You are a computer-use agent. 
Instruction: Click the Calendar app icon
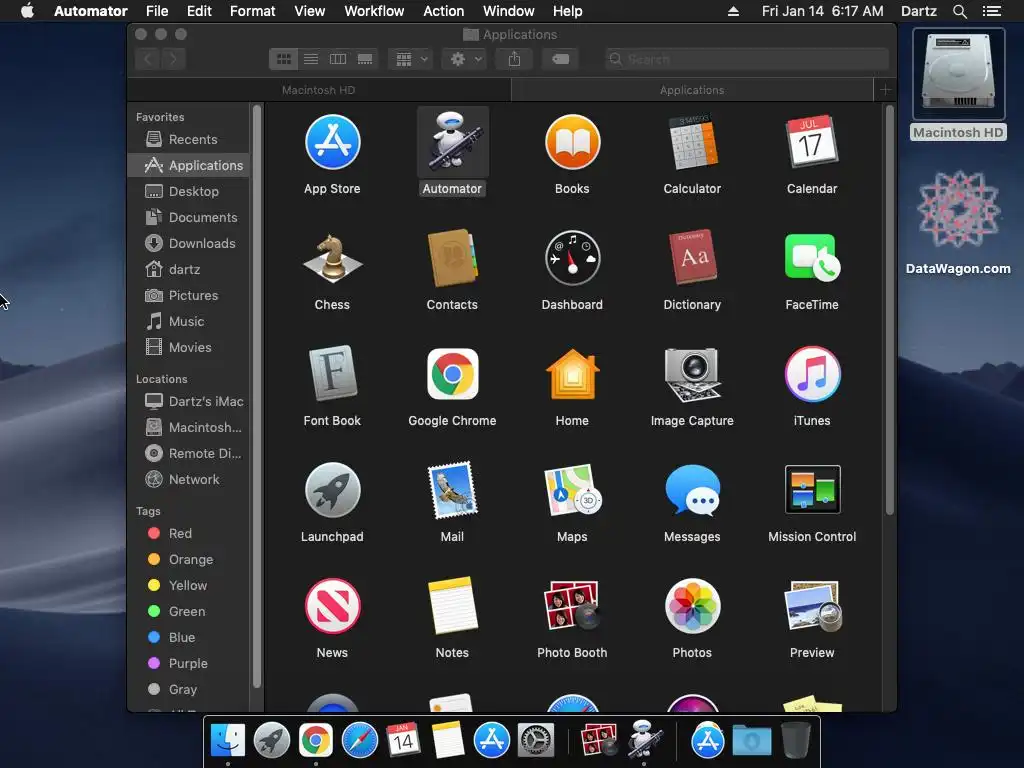[812, 142]
